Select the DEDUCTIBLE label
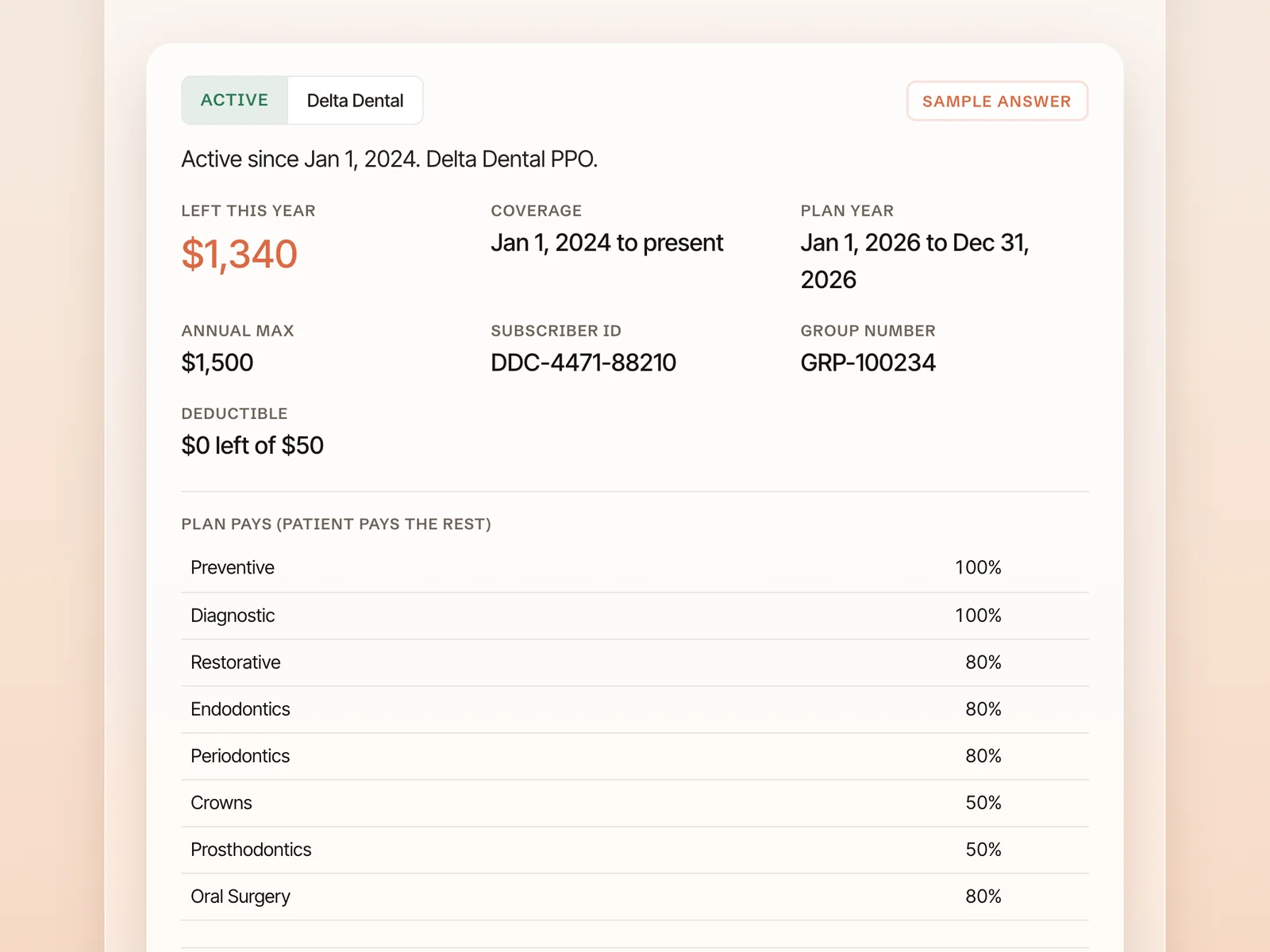Image resolution: width=1270 pixels, height=952 pixels. (x=234, y=413)
